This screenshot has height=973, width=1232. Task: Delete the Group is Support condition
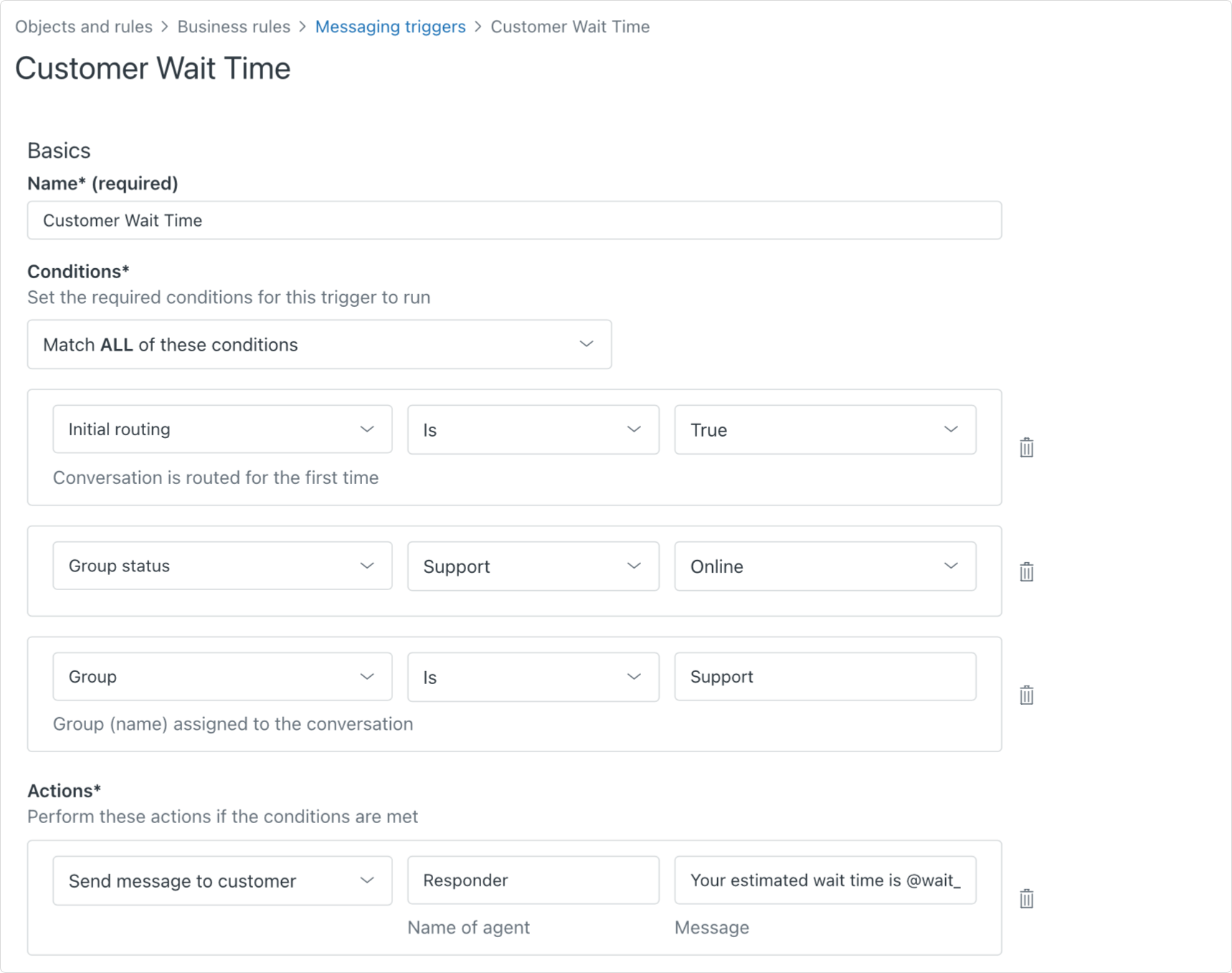[x=1025, y=694]
